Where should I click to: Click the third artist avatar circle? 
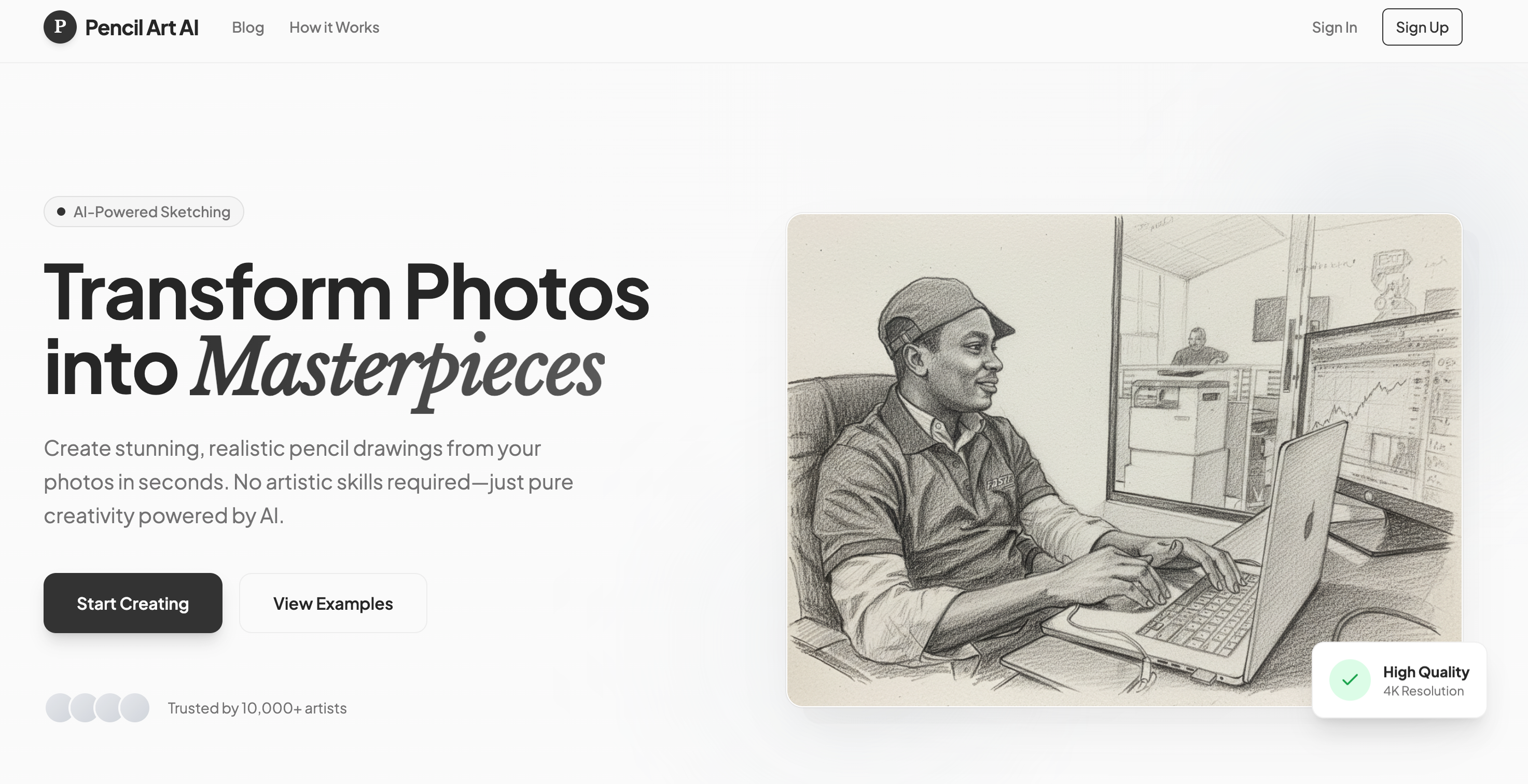[110, 707]
